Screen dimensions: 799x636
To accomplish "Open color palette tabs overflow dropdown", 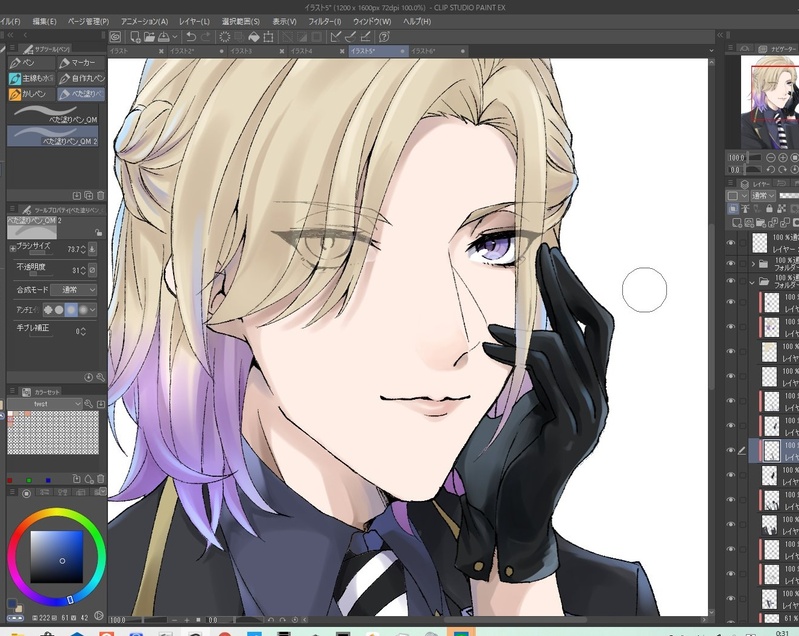I will tap(103, 491).
